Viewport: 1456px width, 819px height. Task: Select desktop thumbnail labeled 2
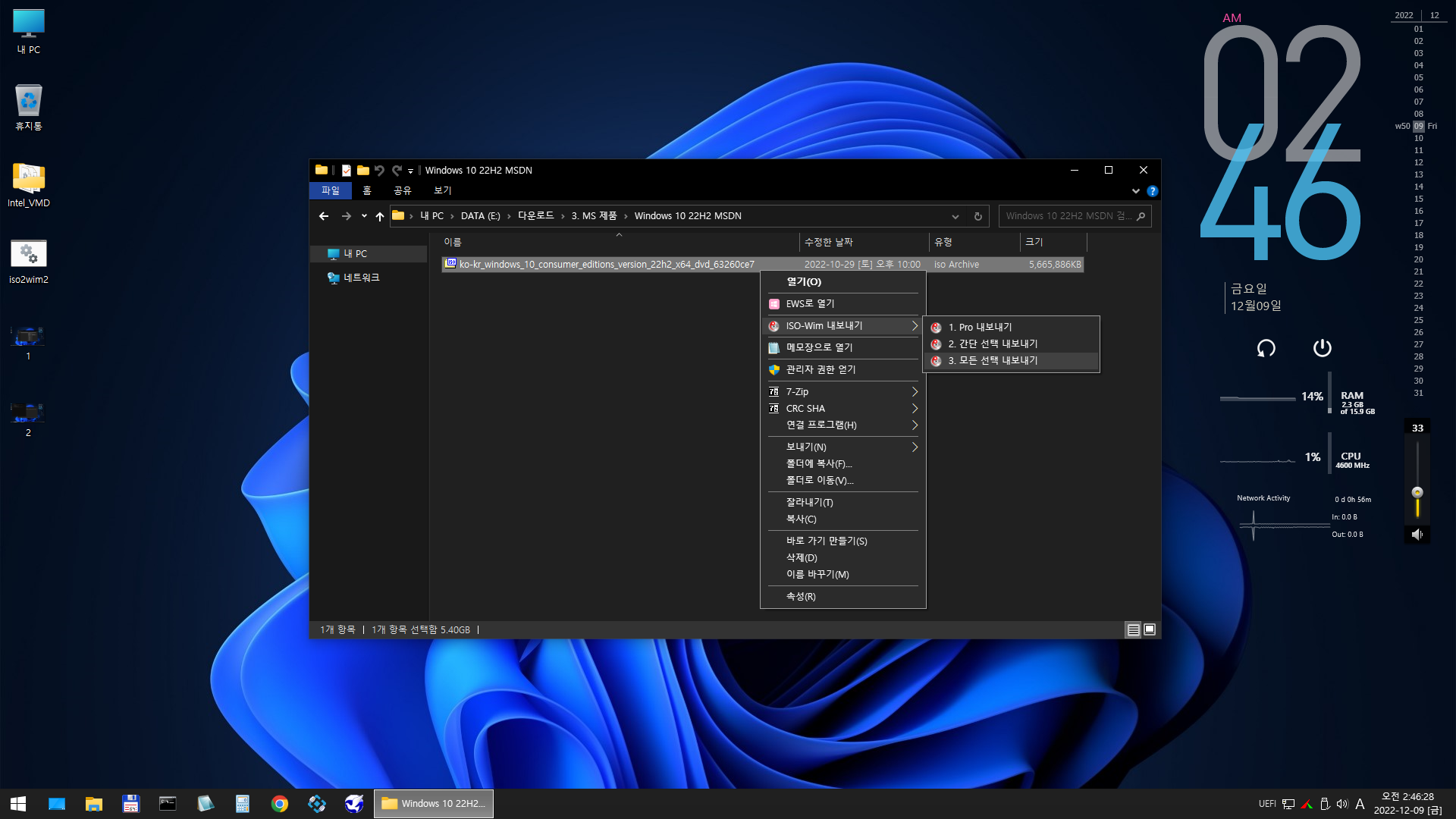click(28, 419)
